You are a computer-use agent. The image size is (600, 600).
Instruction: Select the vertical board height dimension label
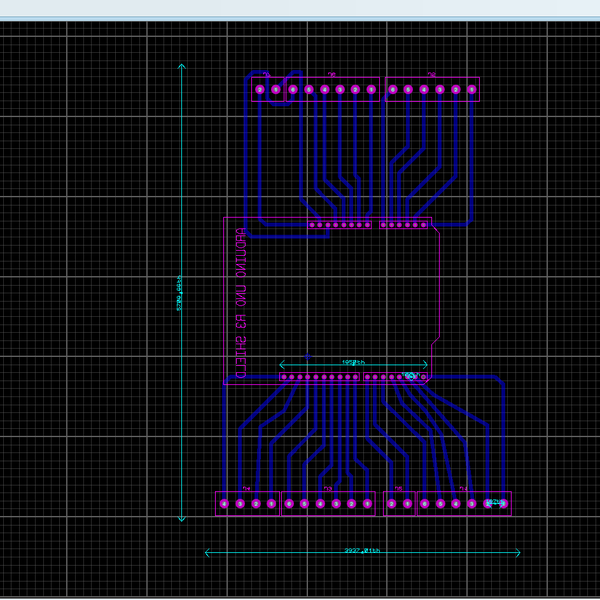pyautogui.click(x=179, y=295)
